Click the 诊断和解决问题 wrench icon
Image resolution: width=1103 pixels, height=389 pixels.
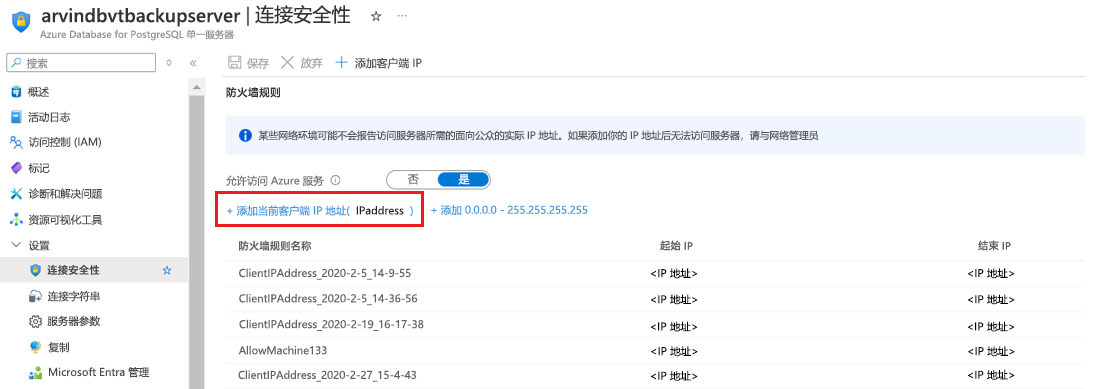point(16,193)
